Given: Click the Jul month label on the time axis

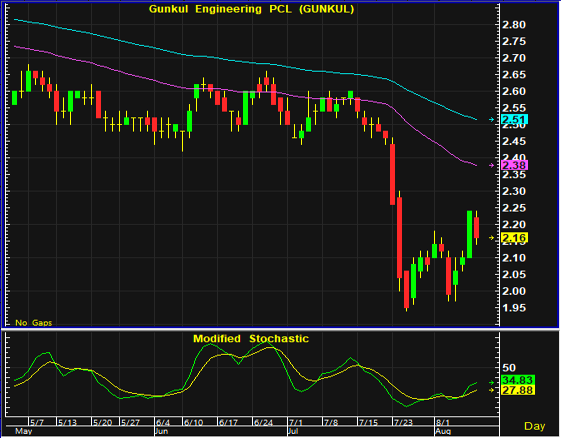Looking at the screenshot, I should (293, 431).
